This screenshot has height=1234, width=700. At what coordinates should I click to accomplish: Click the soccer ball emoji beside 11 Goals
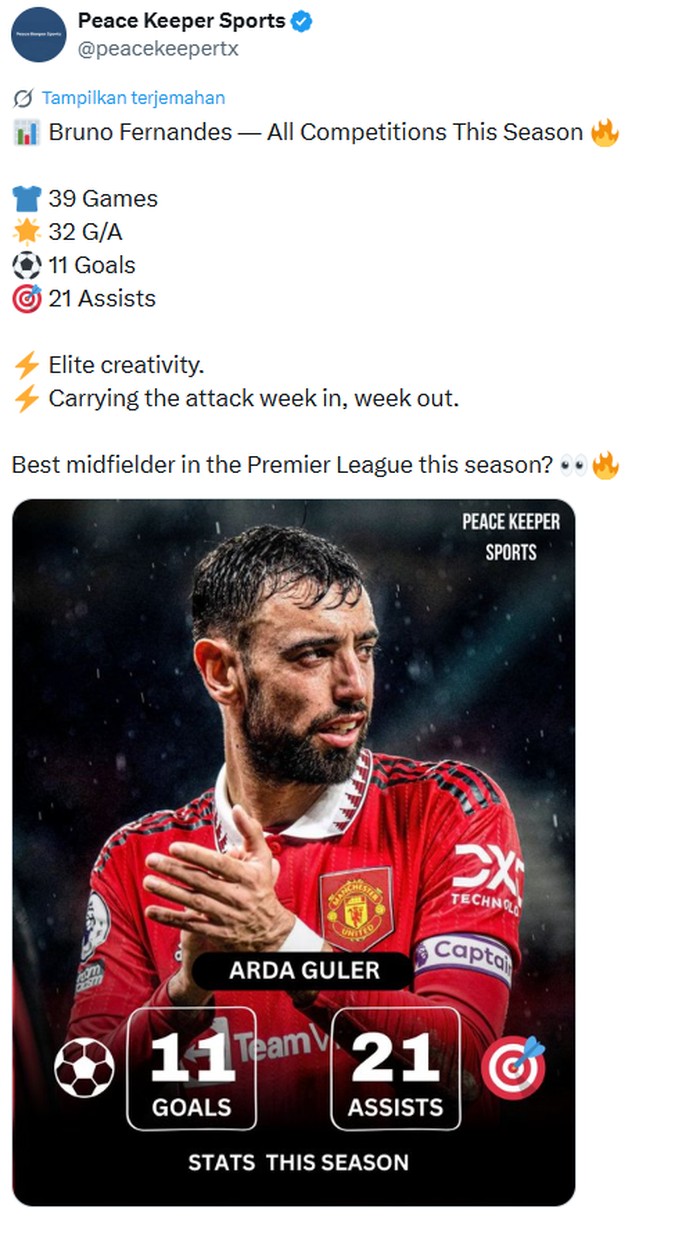26,265
